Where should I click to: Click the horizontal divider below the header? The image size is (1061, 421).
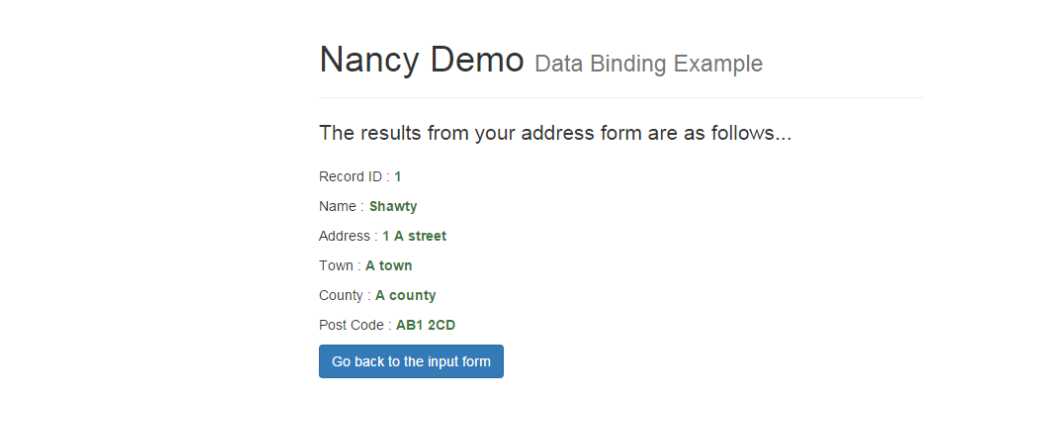click(621, 97)
